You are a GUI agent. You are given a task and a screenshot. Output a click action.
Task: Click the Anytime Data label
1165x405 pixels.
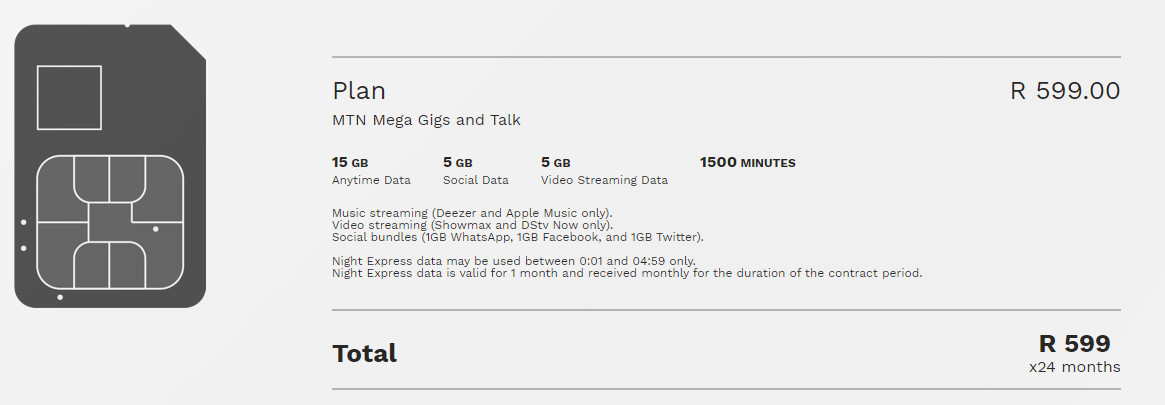point(371,180)
